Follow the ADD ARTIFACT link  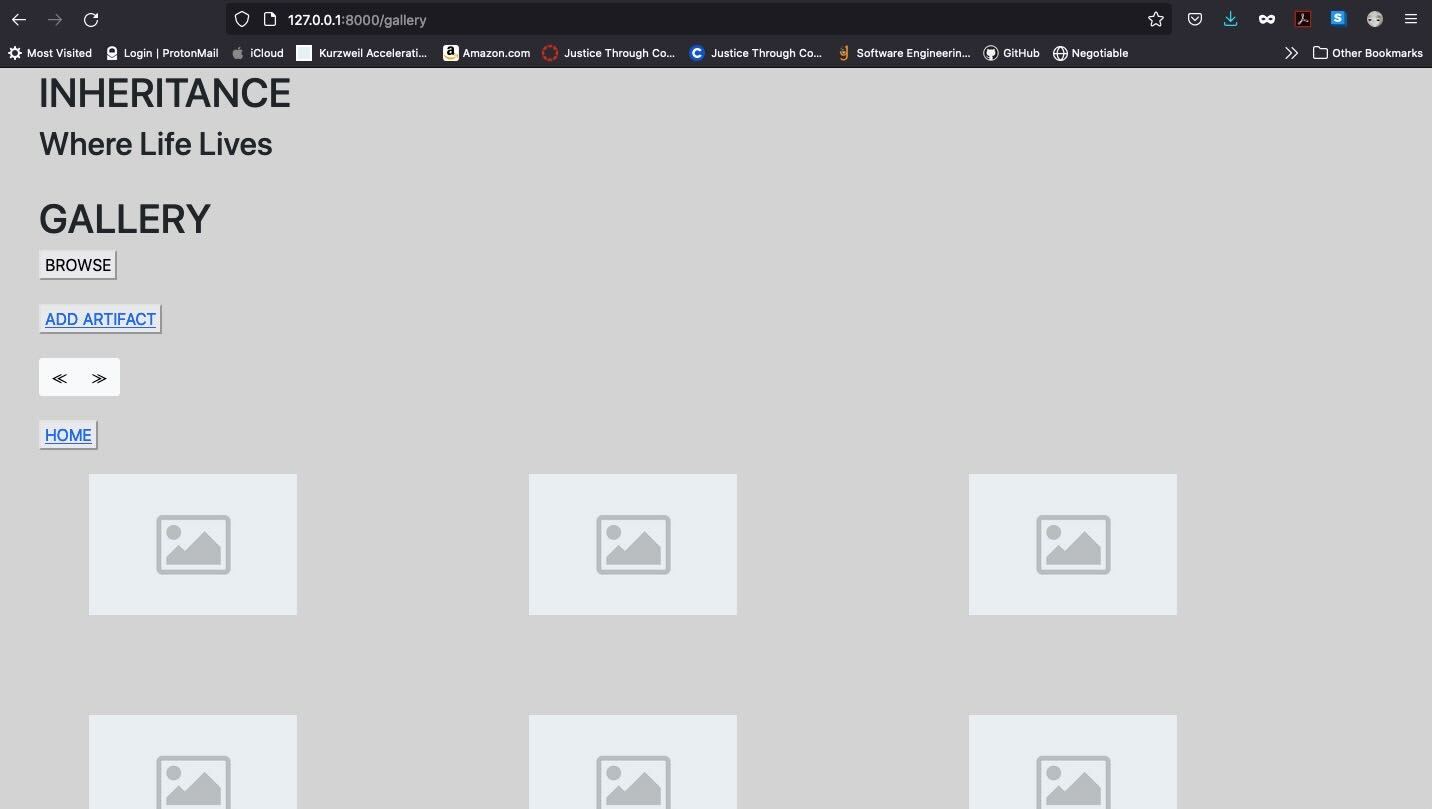100,319
